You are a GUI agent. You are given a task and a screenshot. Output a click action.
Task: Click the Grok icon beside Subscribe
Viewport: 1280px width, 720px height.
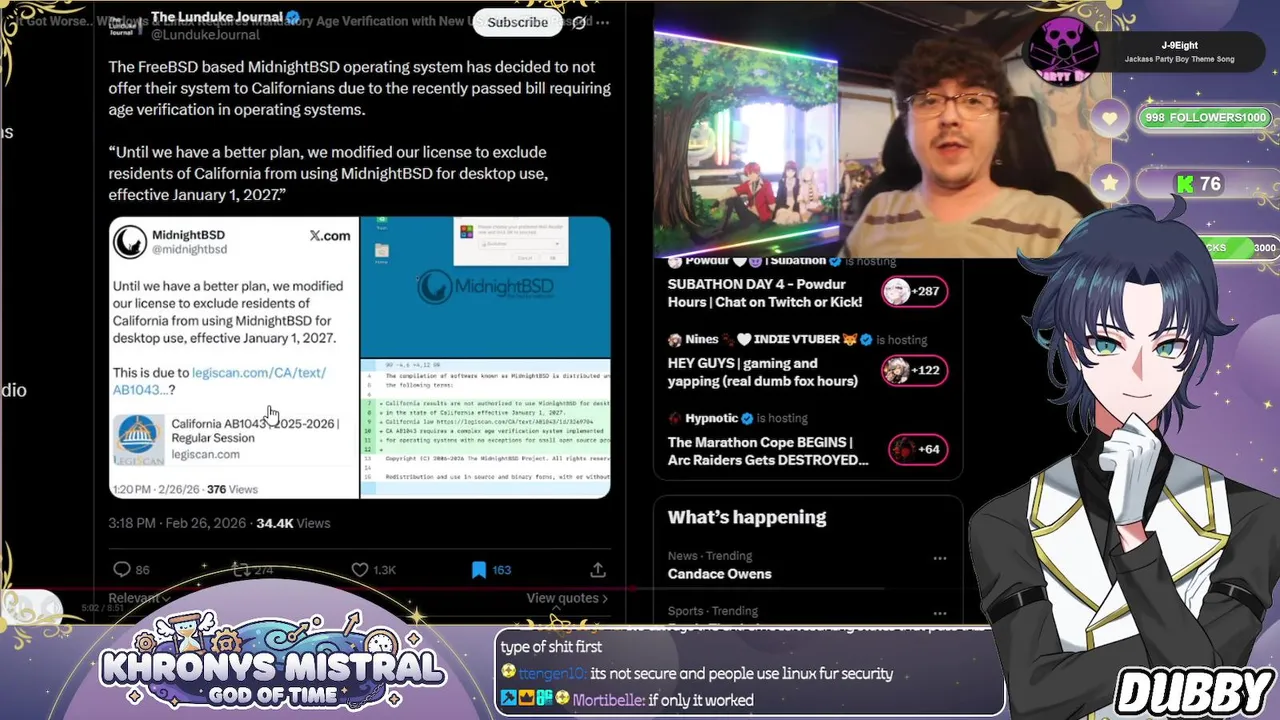click(x=579, y=22)
